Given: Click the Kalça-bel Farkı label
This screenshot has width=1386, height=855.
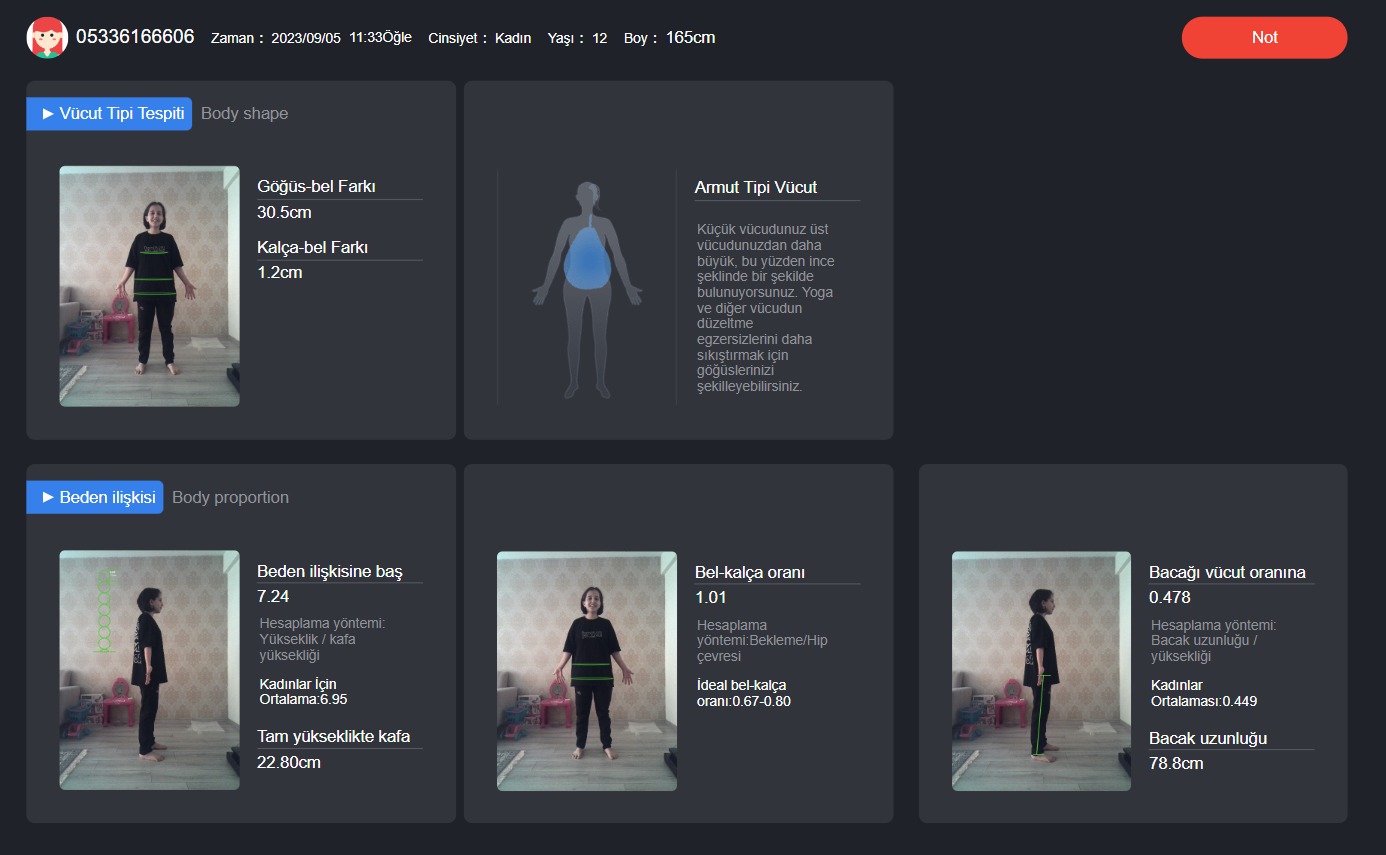Looking at the screenshot, I should pyautogui.click(x=313, y=247).
